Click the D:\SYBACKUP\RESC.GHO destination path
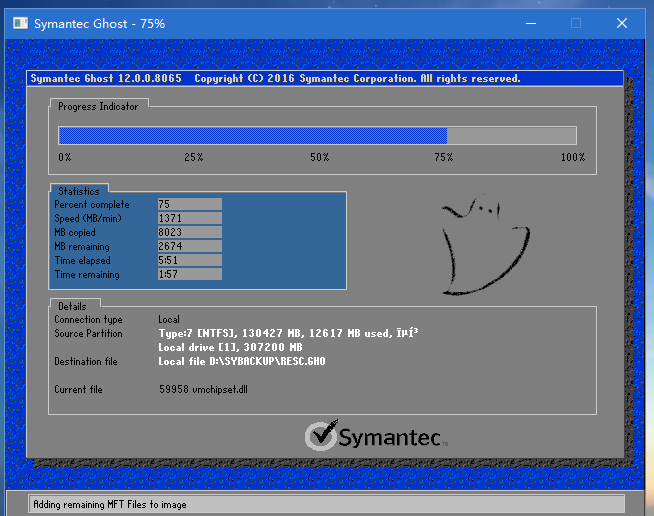 pyautogui.click(x=267, y=361)
